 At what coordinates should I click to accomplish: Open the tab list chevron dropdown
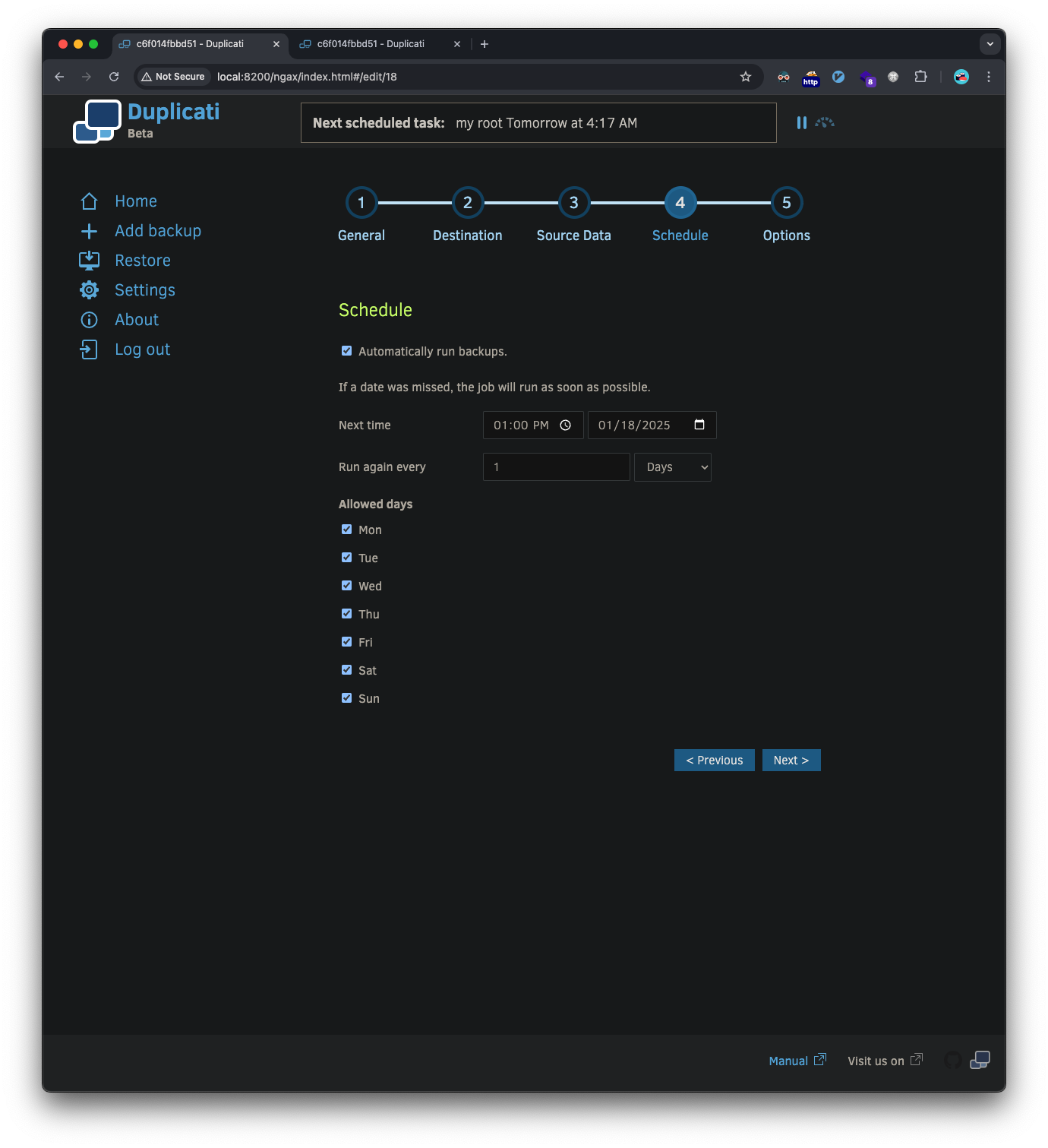[x=990, y=44]
